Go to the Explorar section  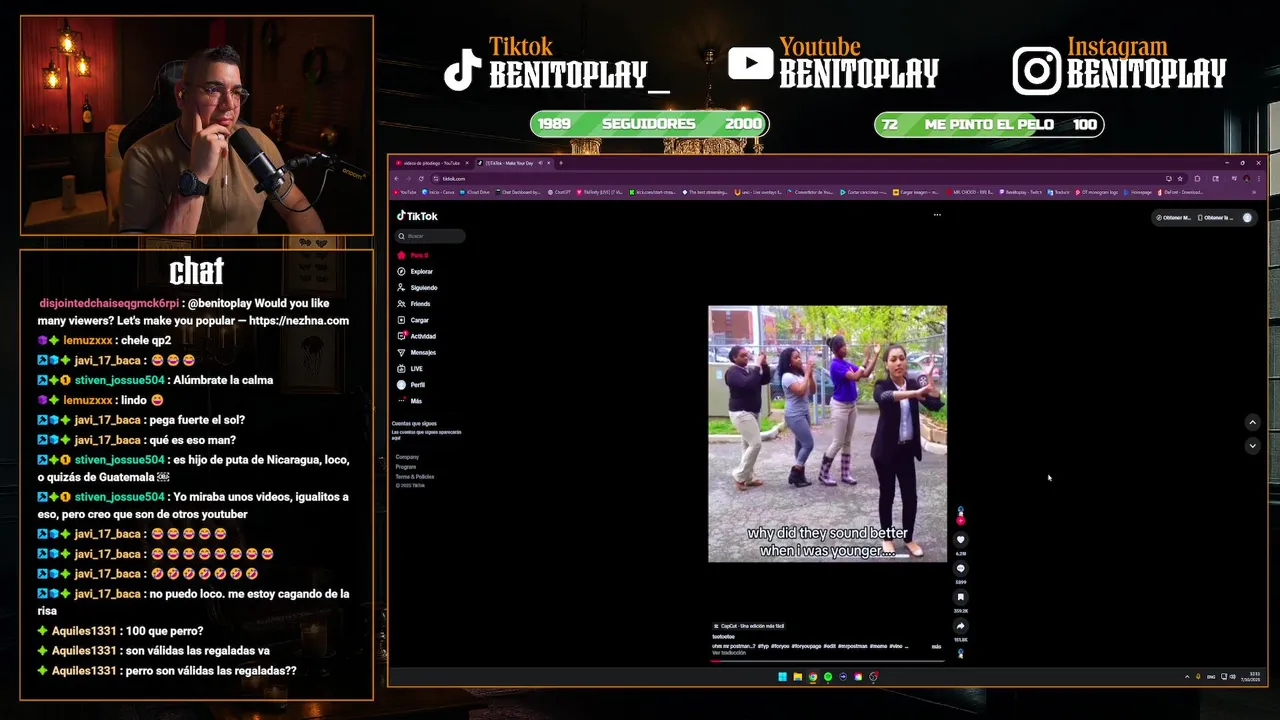[415, 271]
